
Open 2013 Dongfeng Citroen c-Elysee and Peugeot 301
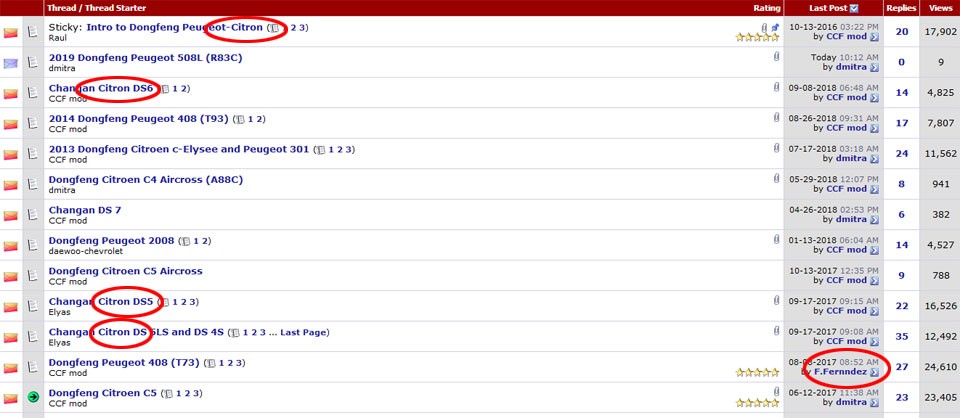[x=179, y=149]
